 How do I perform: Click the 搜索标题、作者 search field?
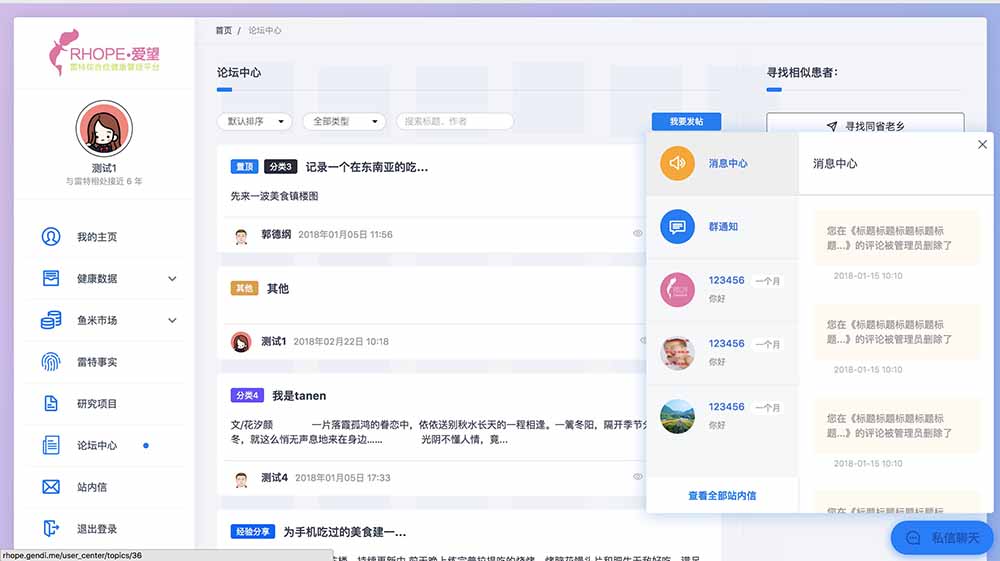pos(455,121)
